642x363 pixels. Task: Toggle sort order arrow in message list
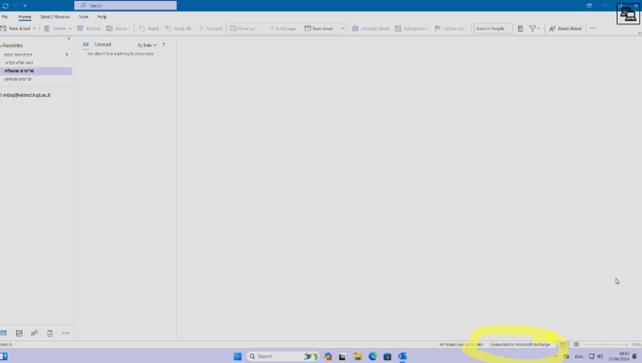pos(163,45)
